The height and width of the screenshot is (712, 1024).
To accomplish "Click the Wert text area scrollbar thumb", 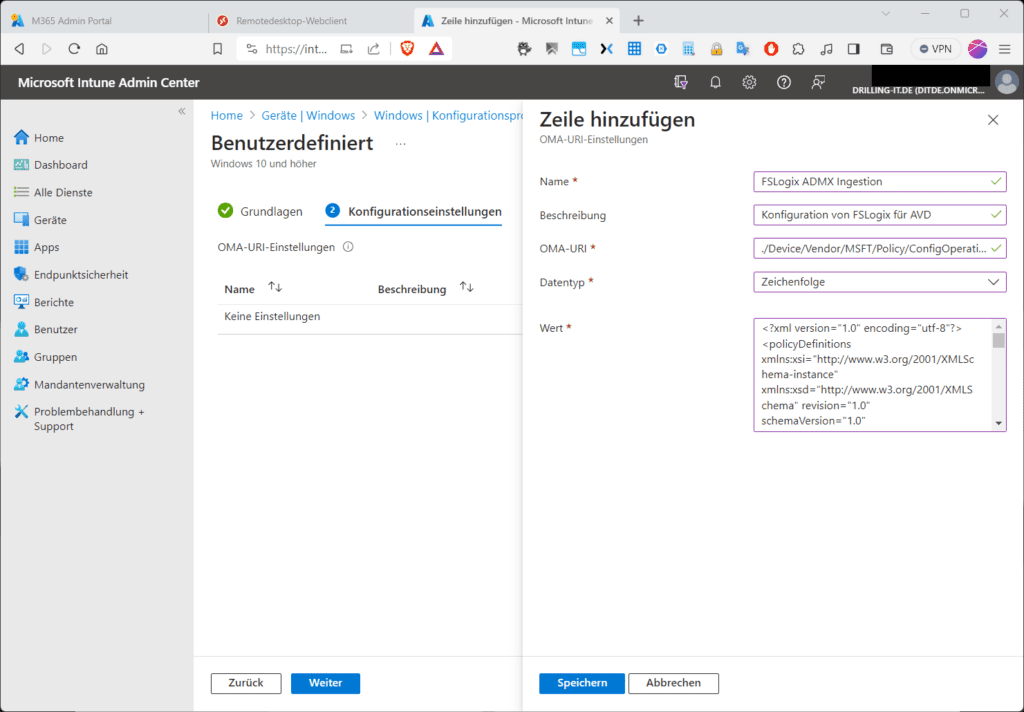I will 999,340.
